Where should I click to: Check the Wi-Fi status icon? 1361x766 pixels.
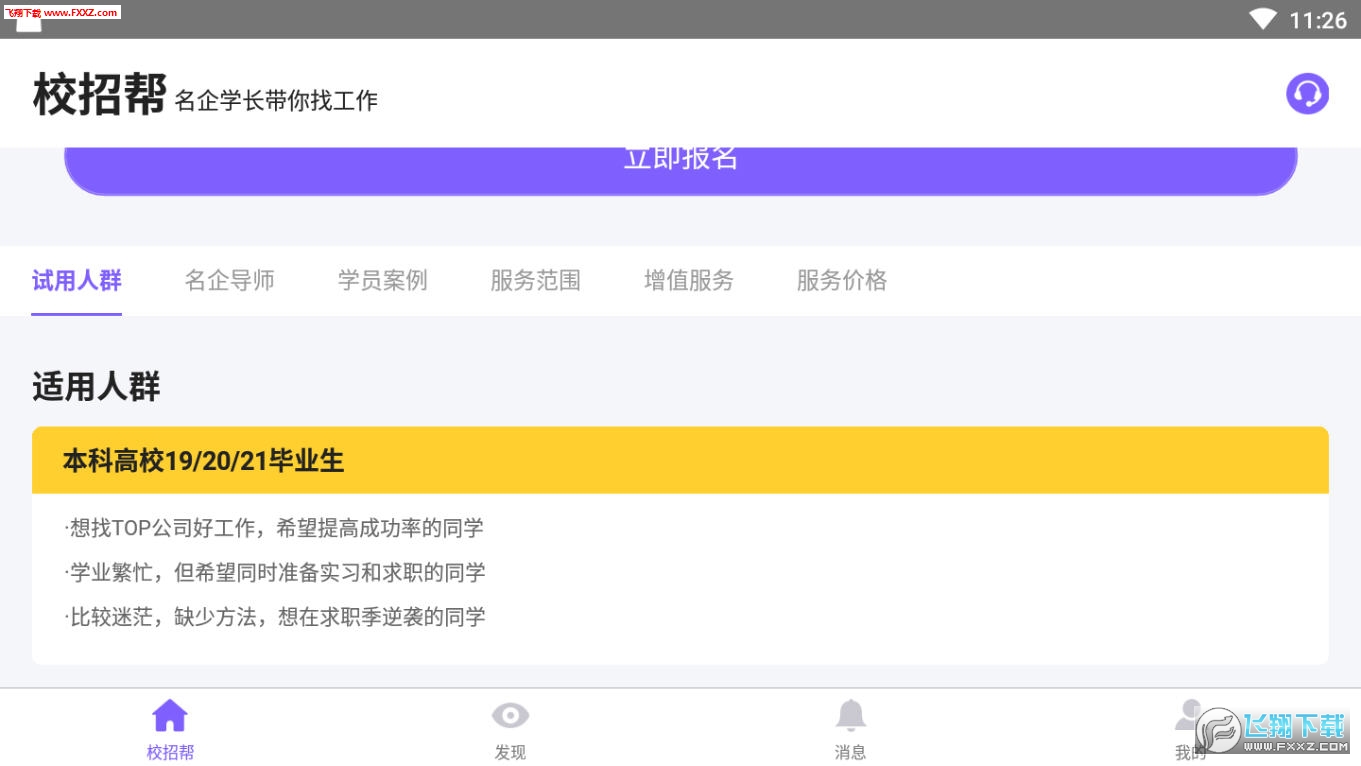pyautogui.click(x=1263, y=19)
